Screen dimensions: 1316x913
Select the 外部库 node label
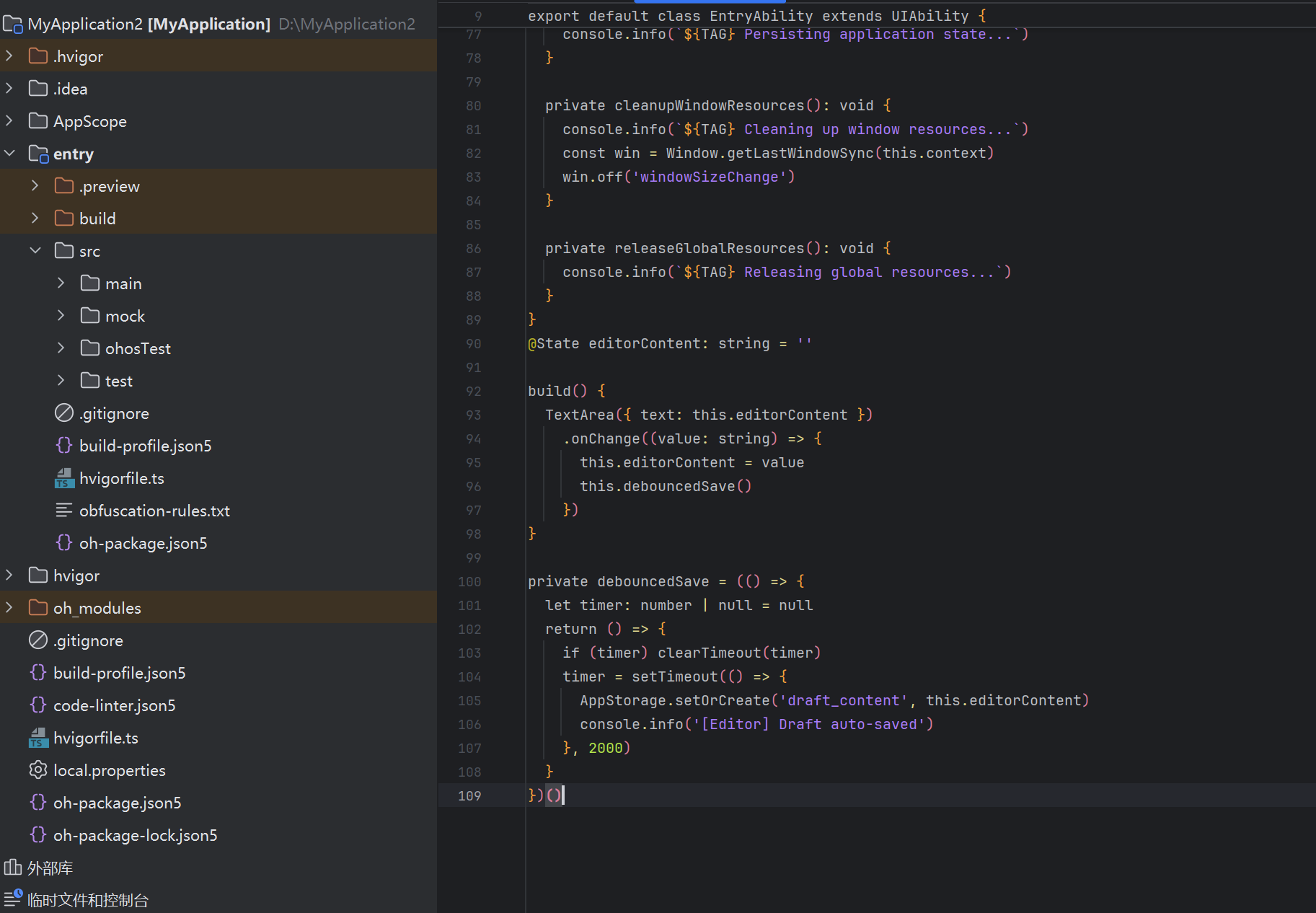coord(50,868)
